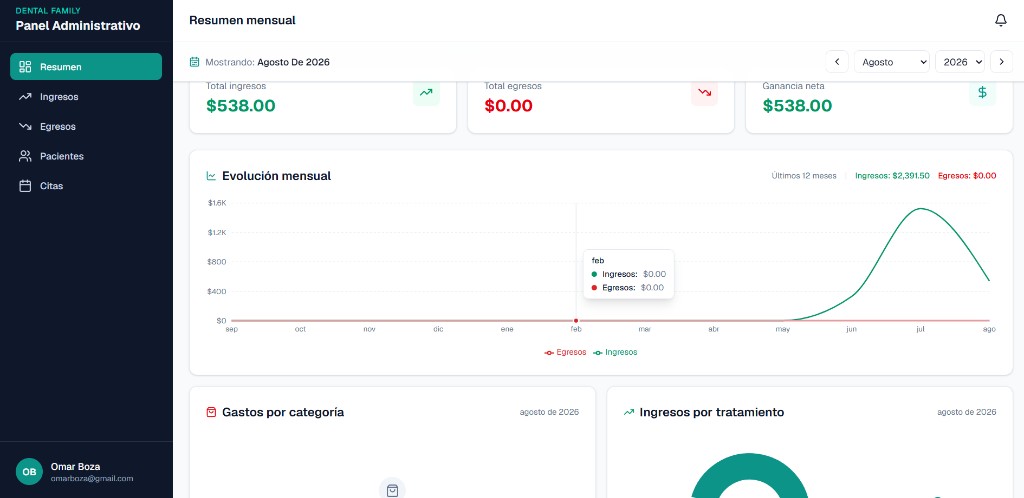Screen dimensions: 1024x498
Task: Go to previous month with left chevron
Action: (837, 62)
